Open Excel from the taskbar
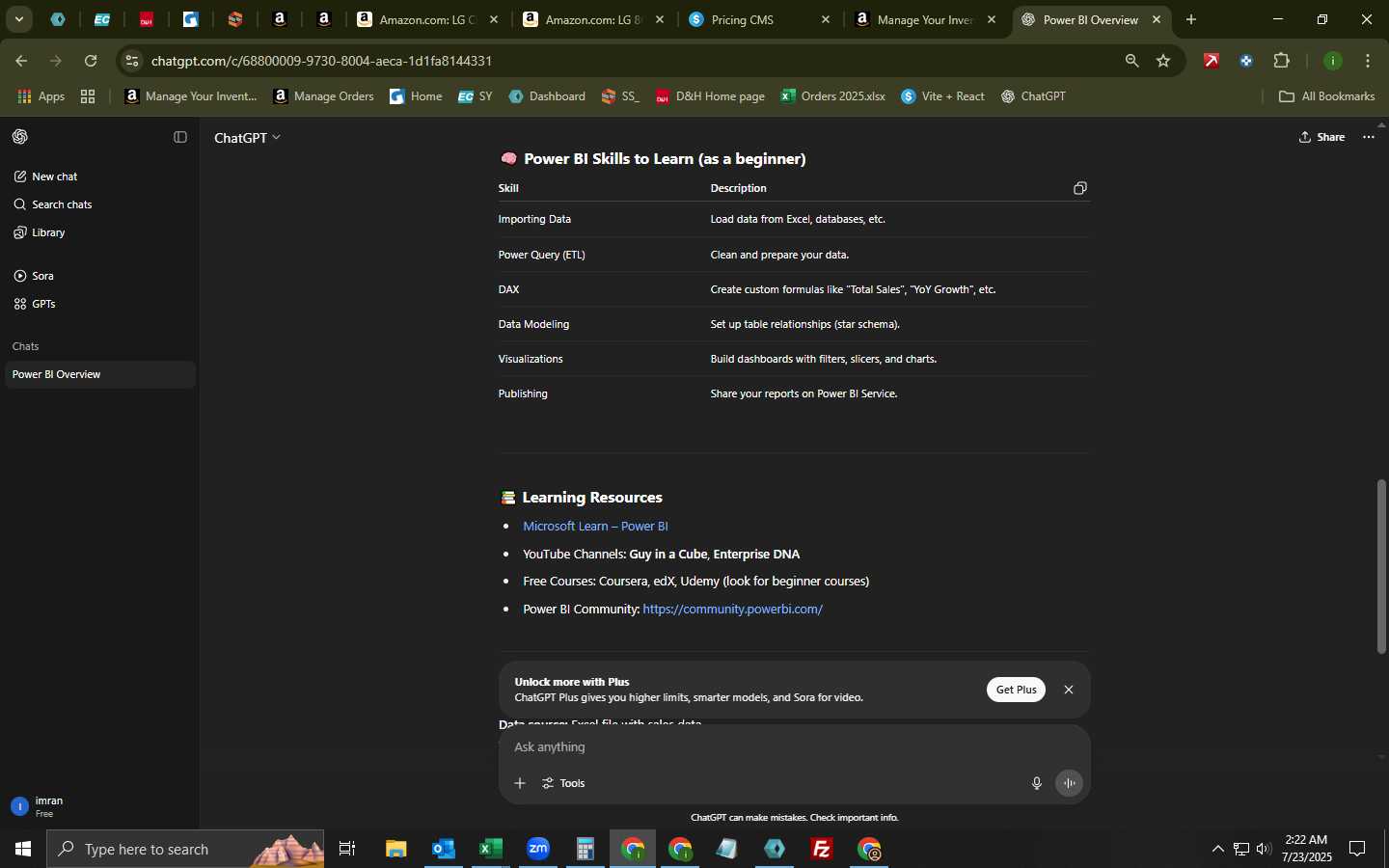 tap(491, 849)
